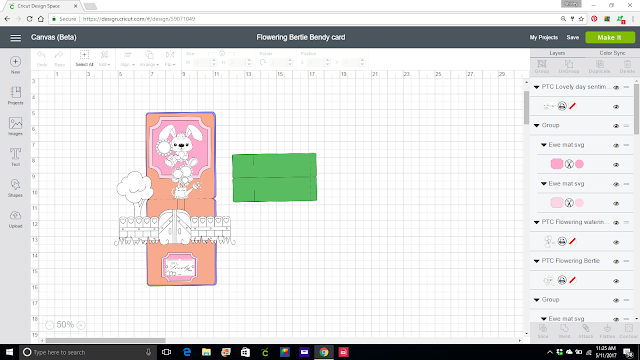Open File Explorer from taskbar
Screen dimensions: 640x360
pyautogui.click(x=206, y=352)
